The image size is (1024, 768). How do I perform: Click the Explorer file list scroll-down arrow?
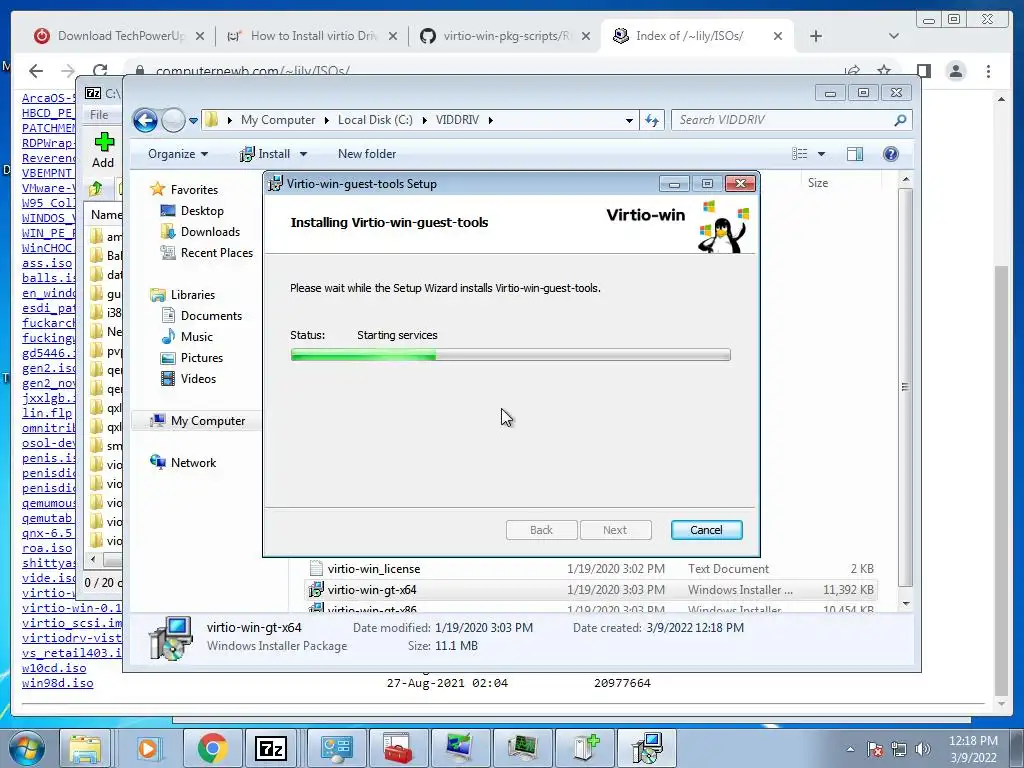click(906, 604)
